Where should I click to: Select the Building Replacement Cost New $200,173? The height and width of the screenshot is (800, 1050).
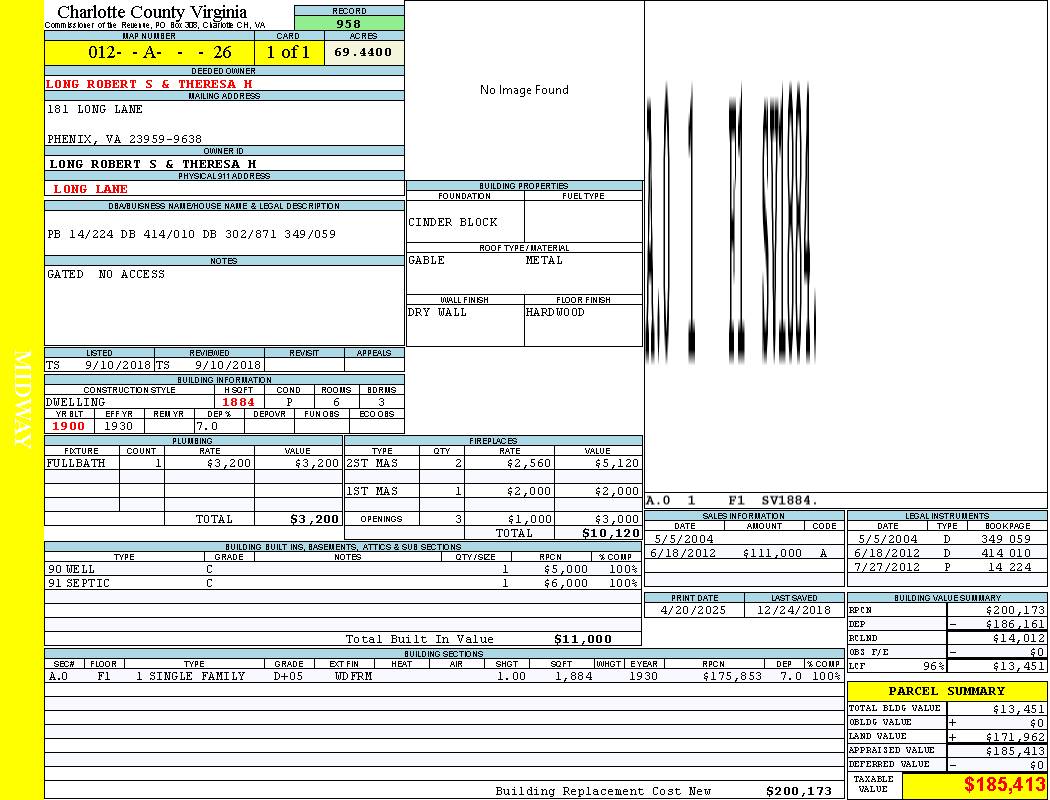point(799,791)
